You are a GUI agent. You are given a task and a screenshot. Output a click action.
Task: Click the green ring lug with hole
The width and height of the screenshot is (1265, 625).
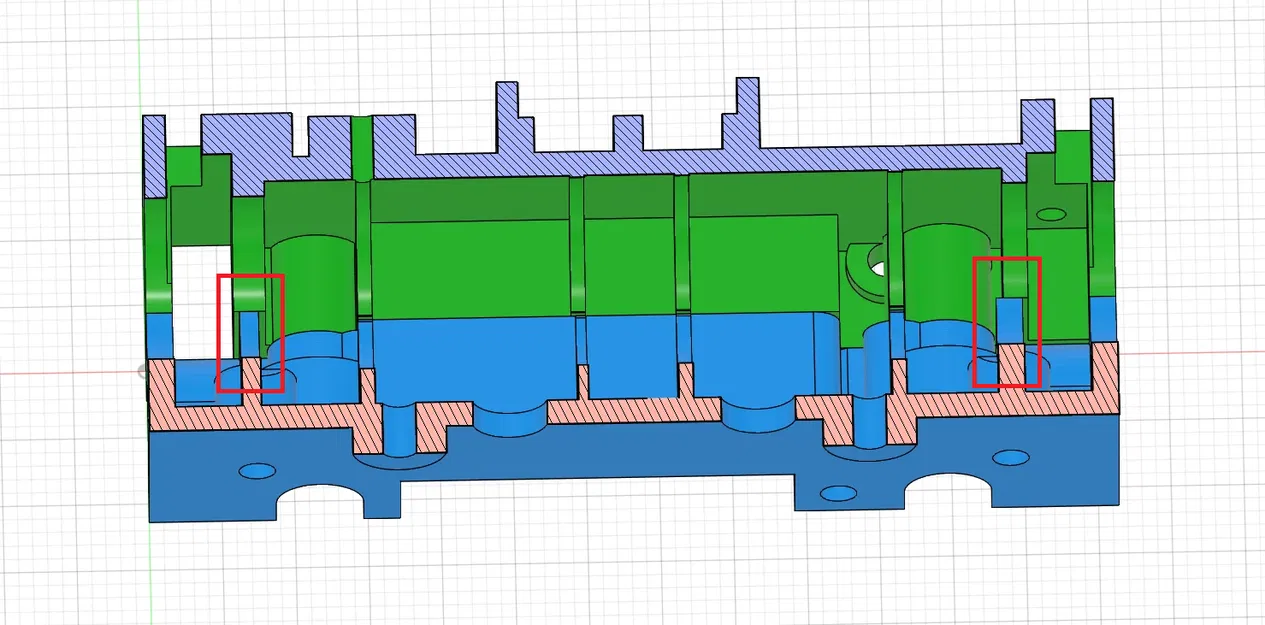pyautogui.click(x=868, y=267)
